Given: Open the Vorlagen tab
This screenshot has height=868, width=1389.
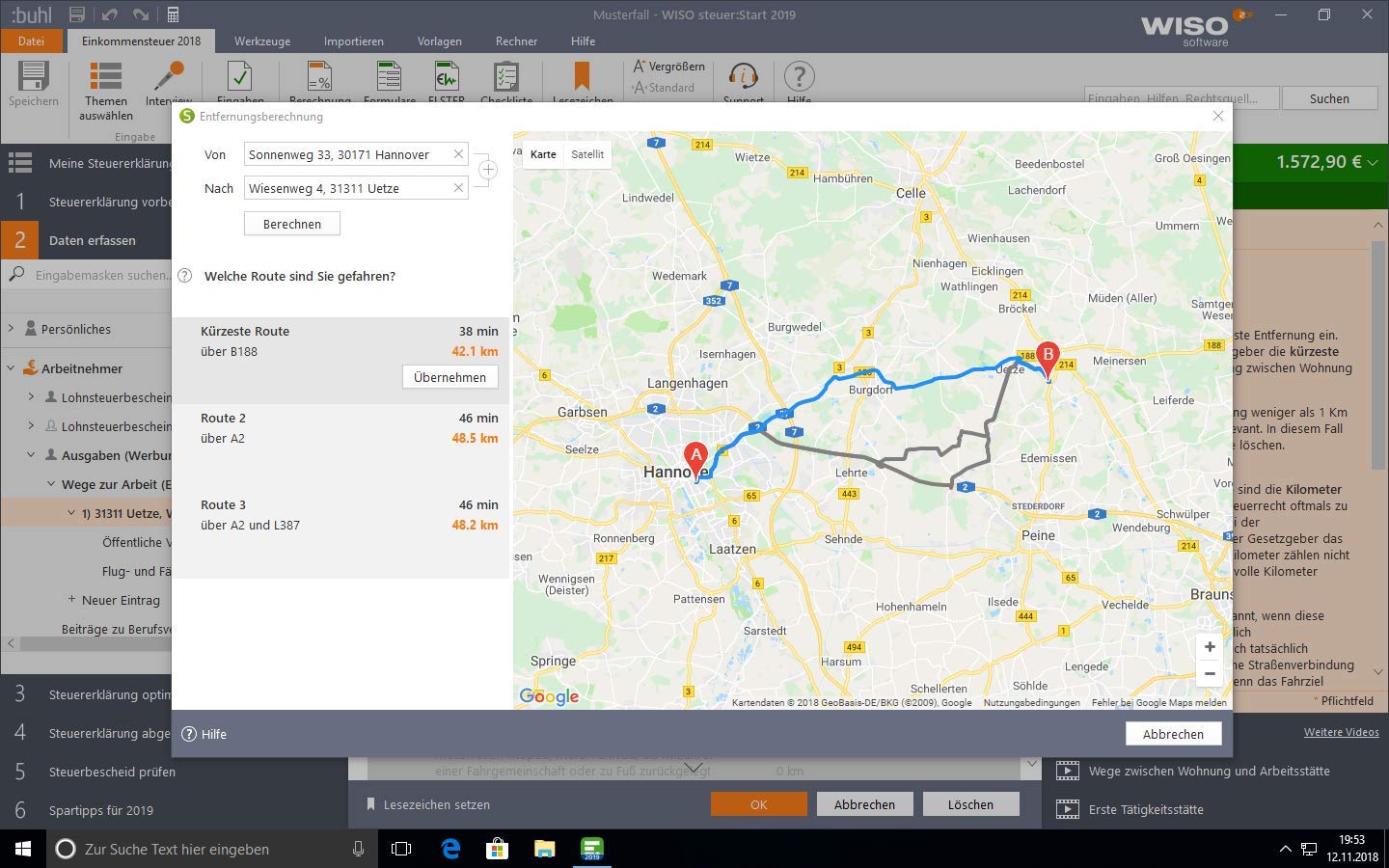Looking at the screenshot, I should (x=440, y=41).
